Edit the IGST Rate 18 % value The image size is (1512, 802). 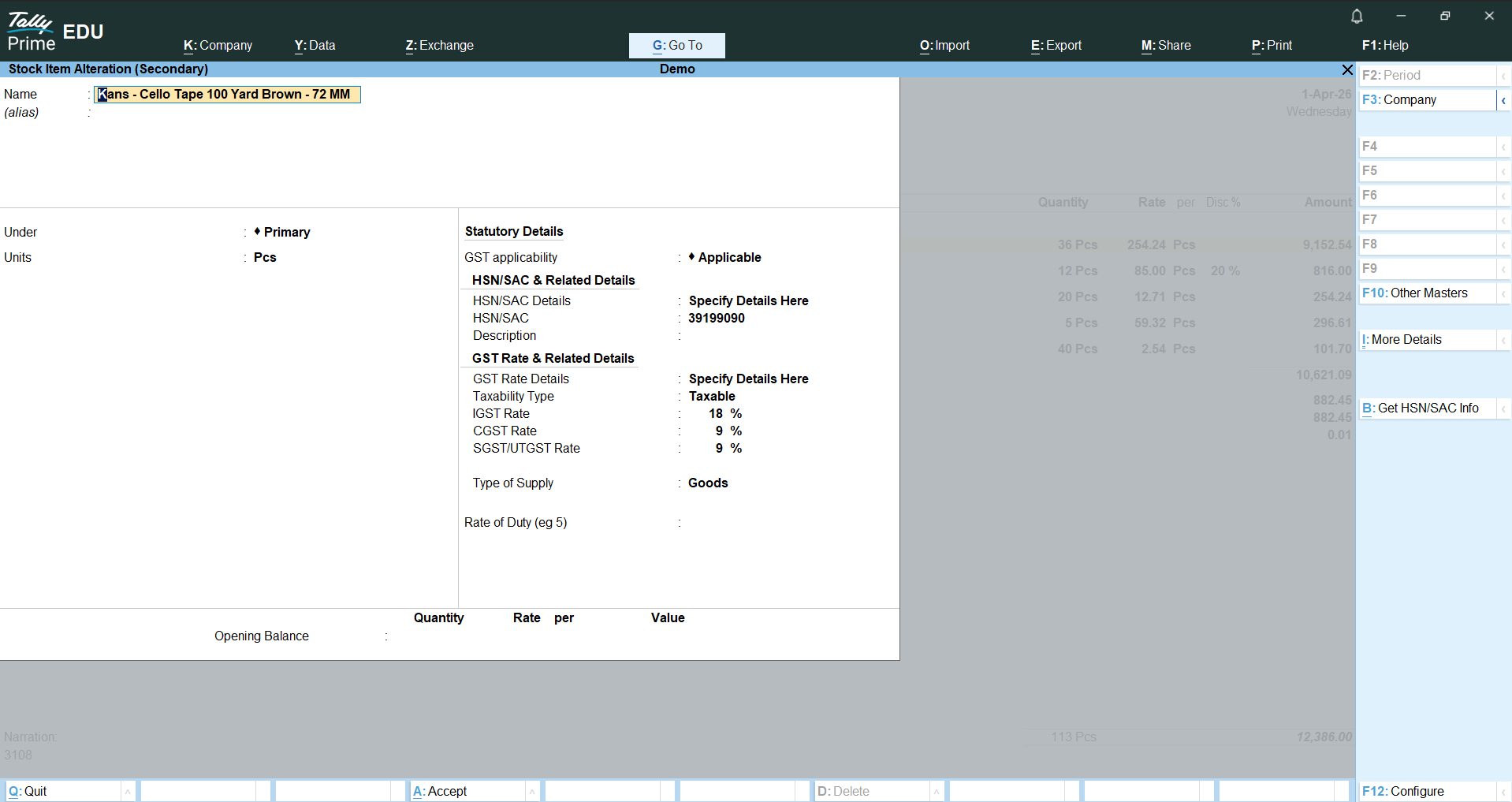pos(725,413)
